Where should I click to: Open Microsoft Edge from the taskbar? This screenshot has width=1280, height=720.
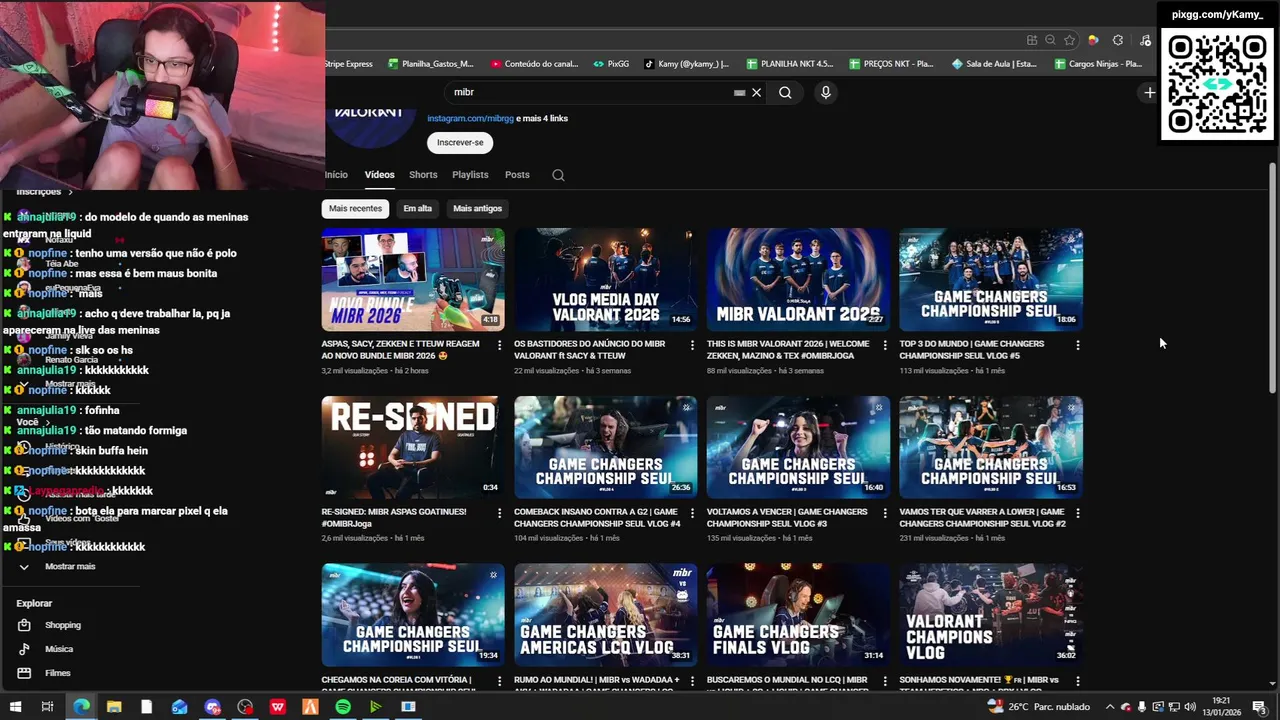81,707
